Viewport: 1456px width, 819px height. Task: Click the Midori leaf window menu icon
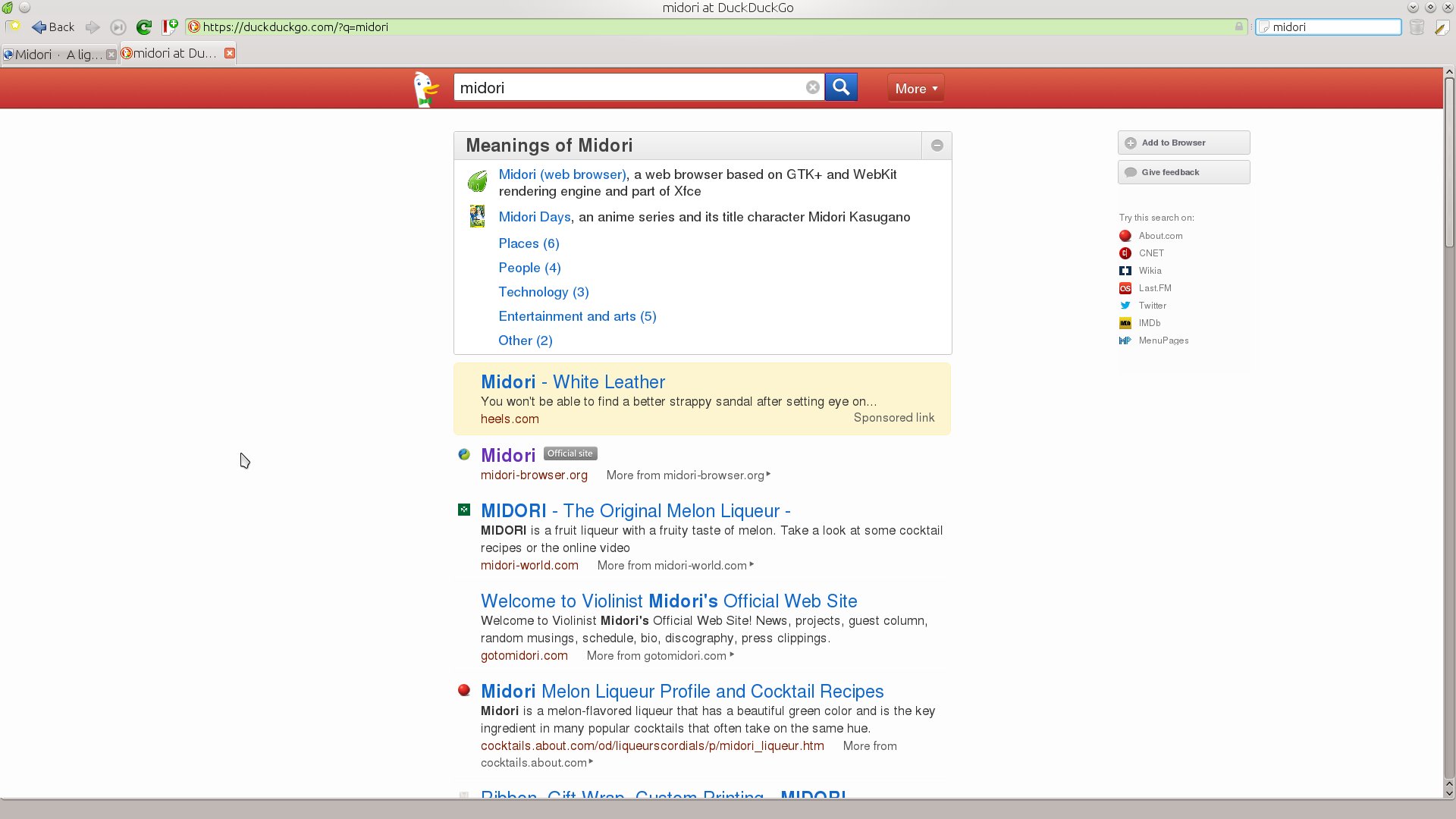[8, 8]
